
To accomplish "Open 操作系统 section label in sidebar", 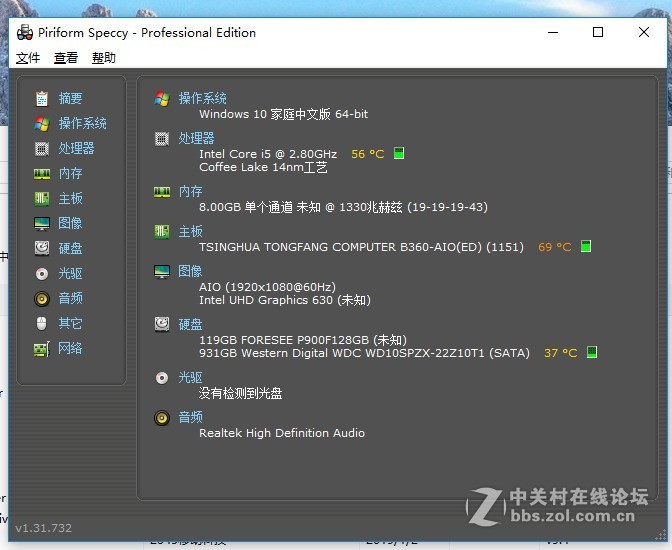I will [82, 123].
